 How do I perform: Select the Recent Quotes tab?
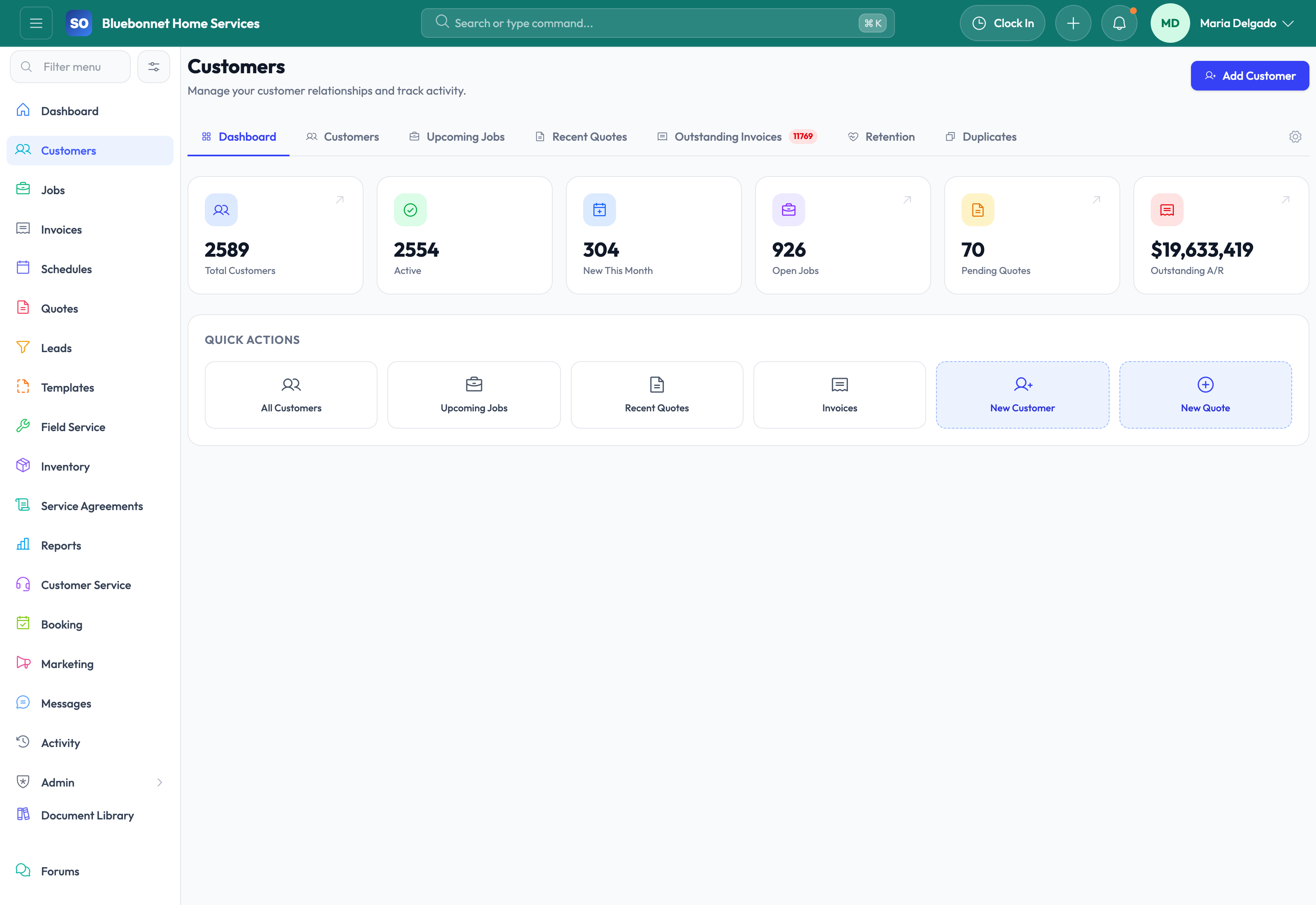click(x=581, y=137)
